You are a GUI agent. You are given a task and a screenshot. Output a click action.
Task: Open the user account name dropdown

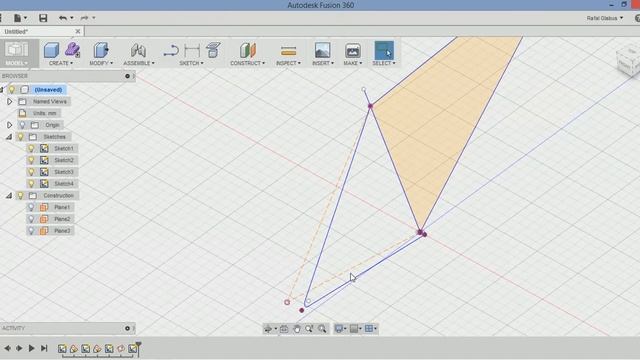pyautogui.click(x=605, y=18)
